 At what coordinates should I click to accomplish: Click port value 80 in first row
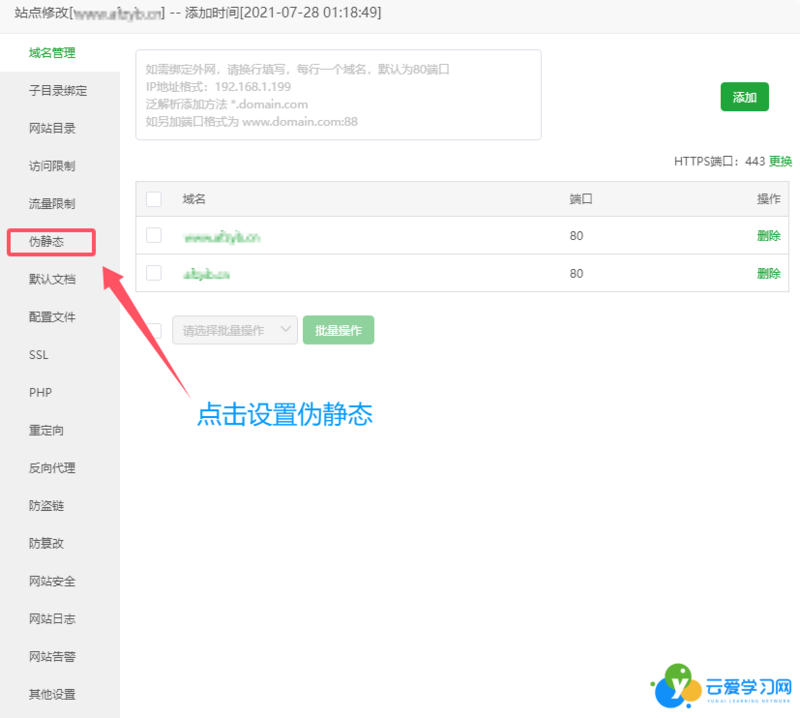point(576,236)
